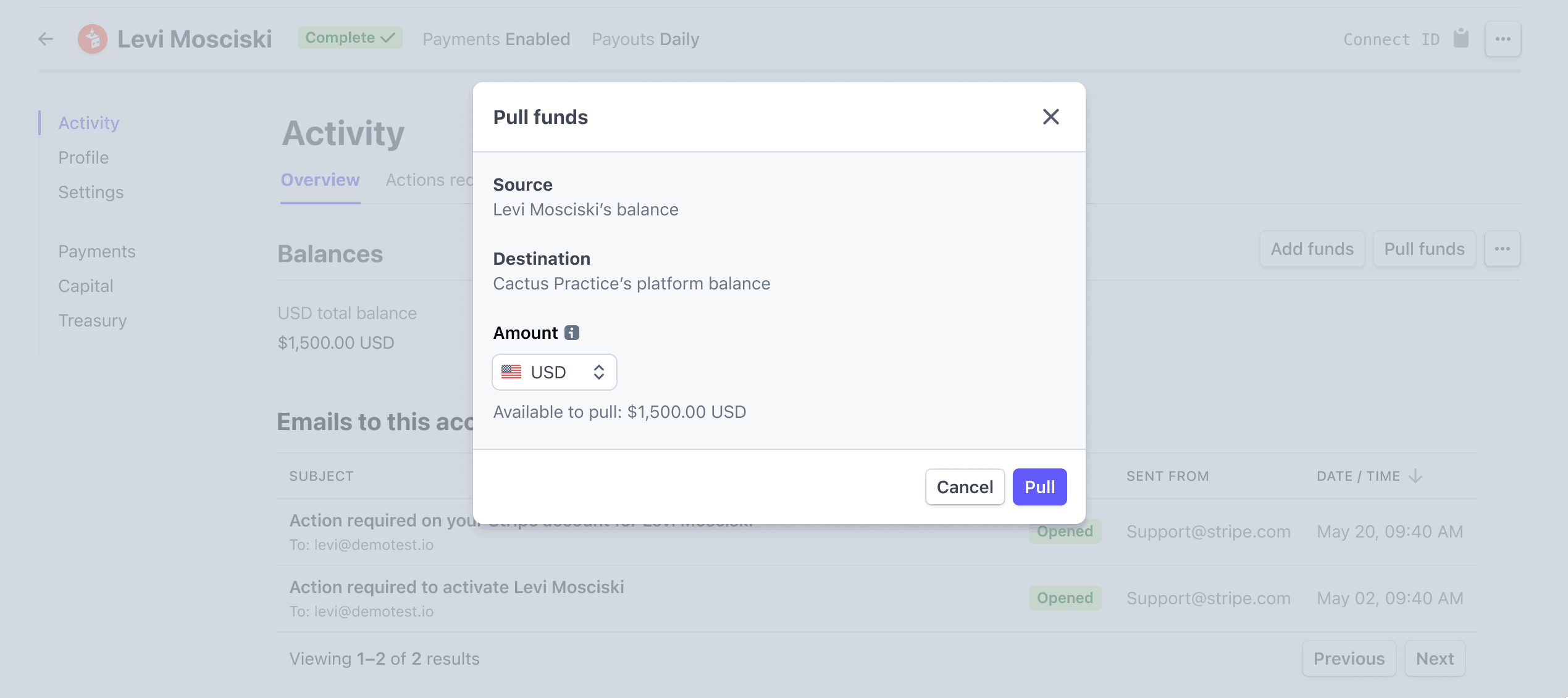Click the info icon next to Amount
The height and width of the screenshot is (698, 1568).
[572, 332]
